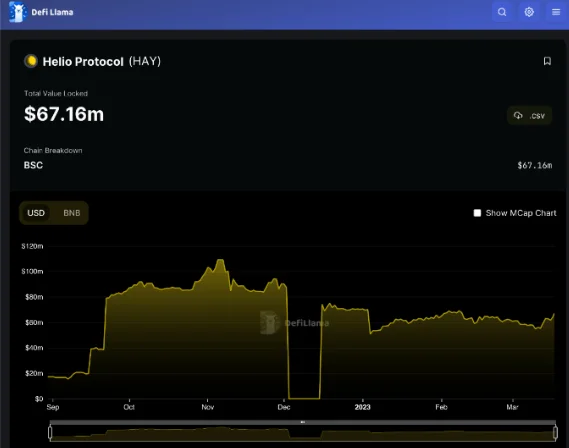The image size is (569, 448).
Task: Click the $20m axis label
Action: point(34,373)
